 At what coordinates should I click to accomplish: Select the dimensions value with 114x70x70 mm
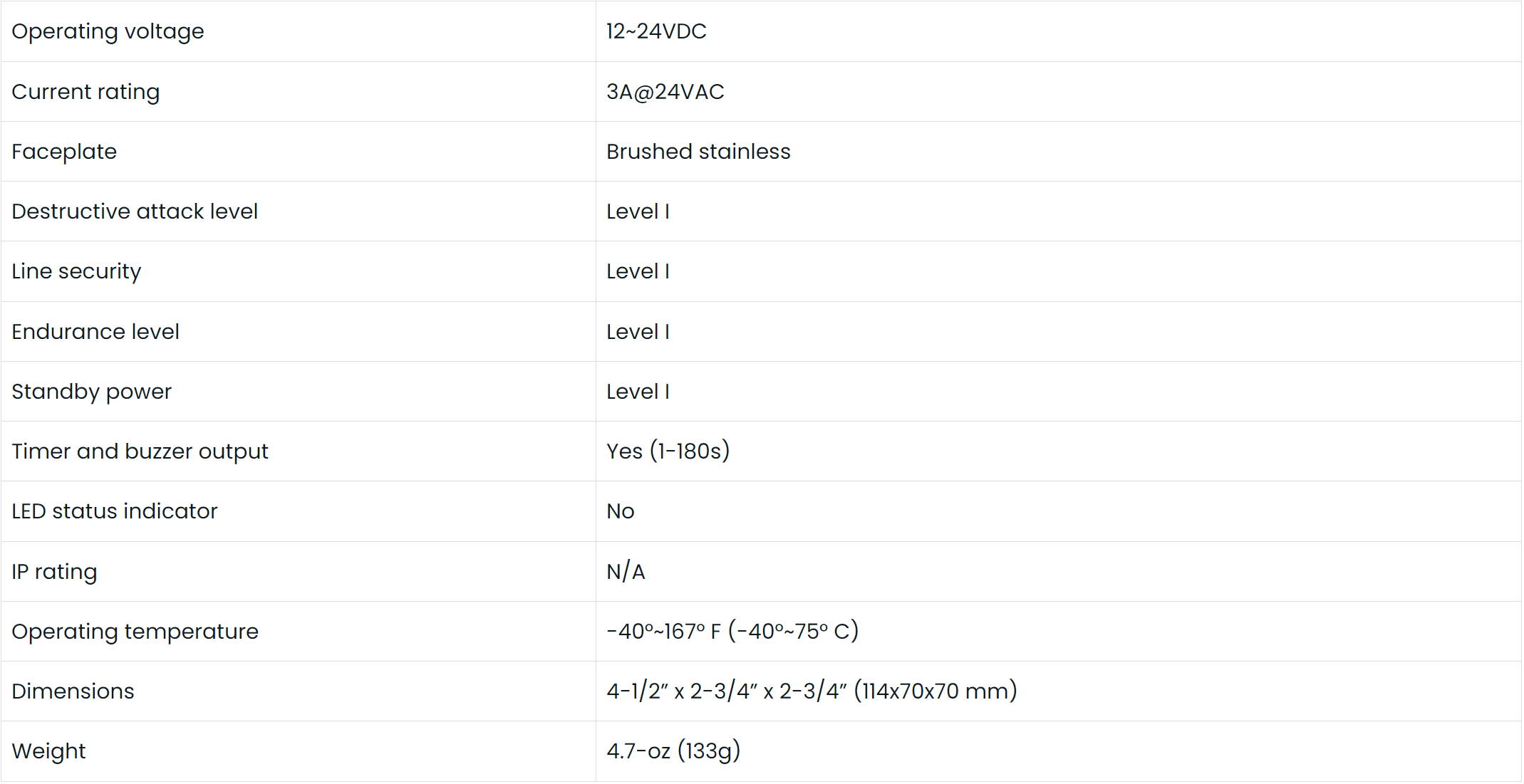(x=812, y=691)
